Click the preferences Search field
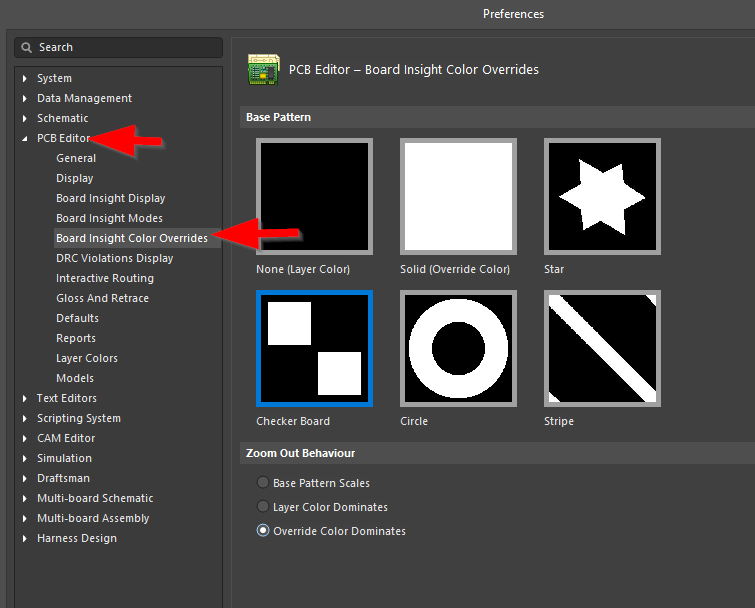The image size is (755, 608). pyautogui.click(x=125, y=47)
